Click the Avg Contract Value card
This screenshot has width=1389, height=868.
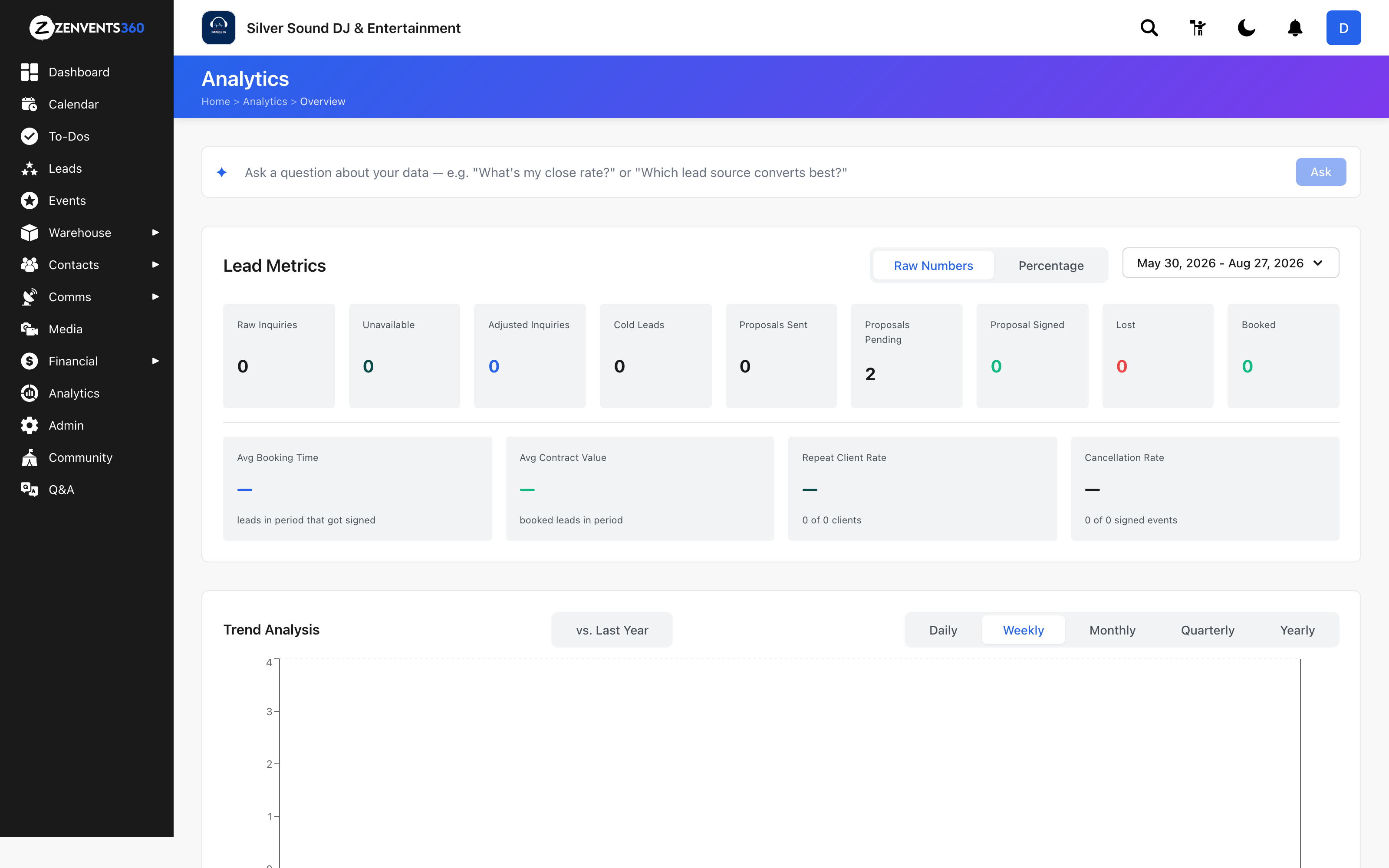click(640, 489)
